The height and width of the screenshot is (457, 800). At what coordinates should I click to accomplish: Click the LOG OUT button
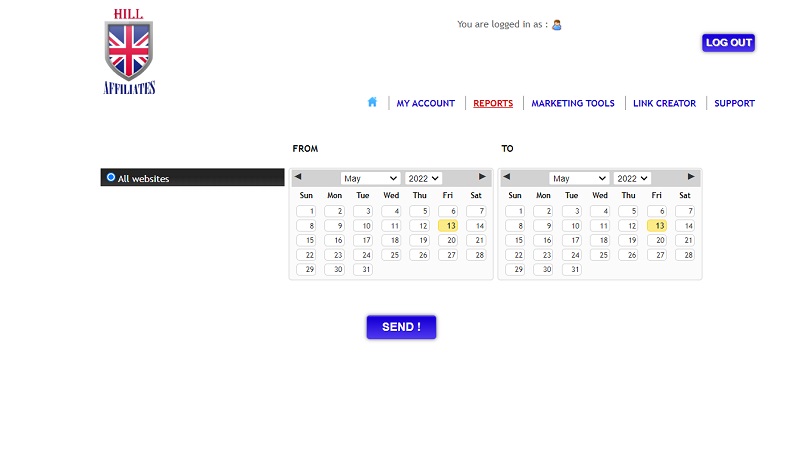click(729, 43)
